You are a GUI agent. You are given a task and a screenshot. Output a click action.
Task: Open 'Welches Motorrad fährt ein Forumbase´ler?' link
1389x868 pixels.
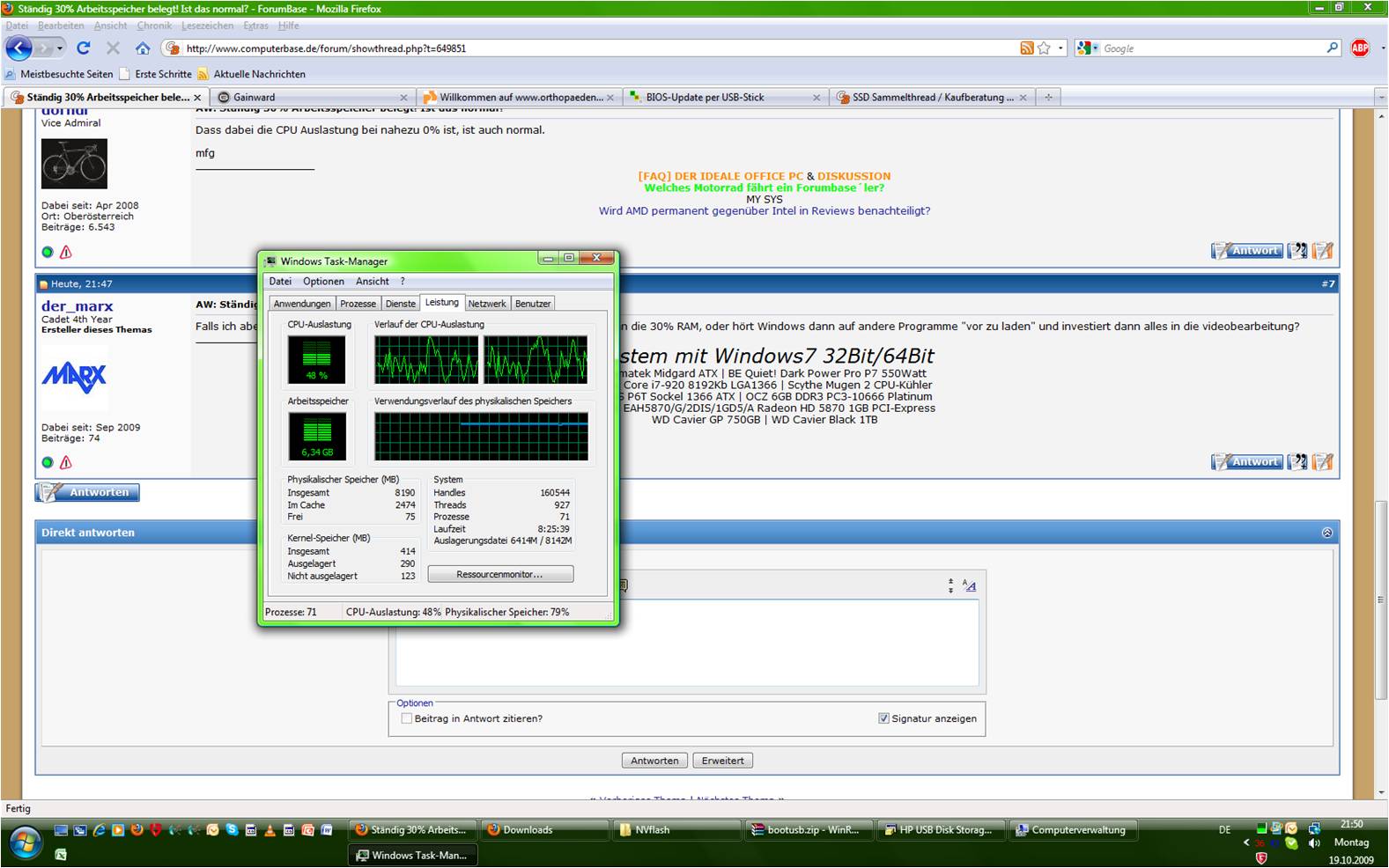point(764,188)
